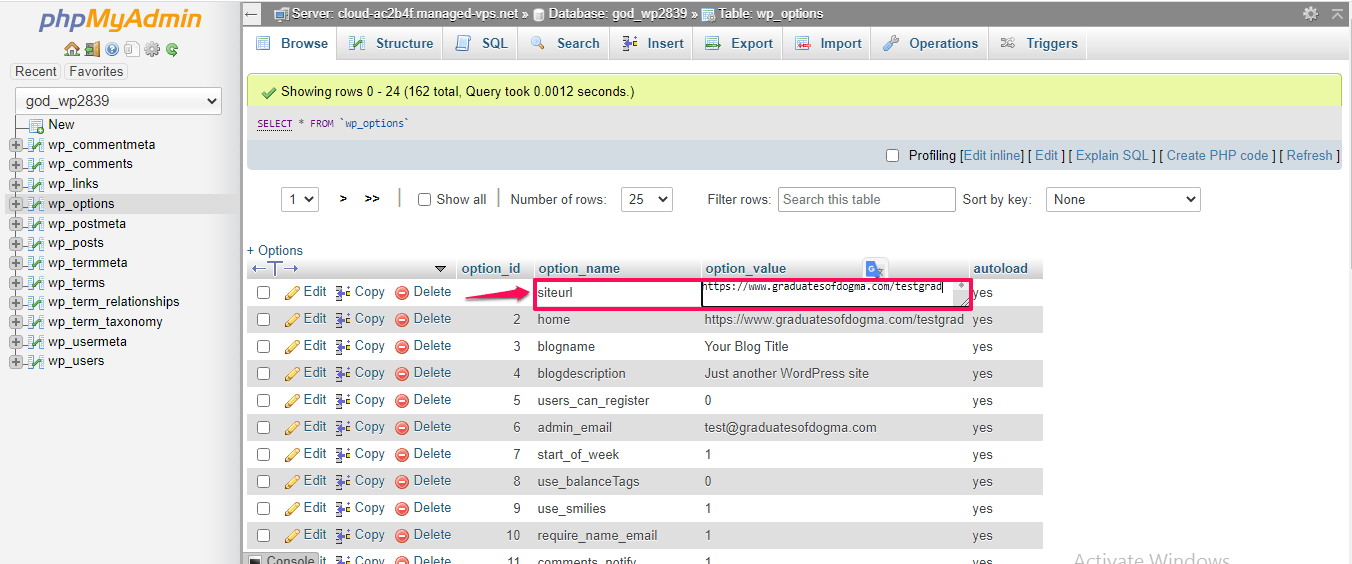Click the siteurl option_value text area

[835, 293]
